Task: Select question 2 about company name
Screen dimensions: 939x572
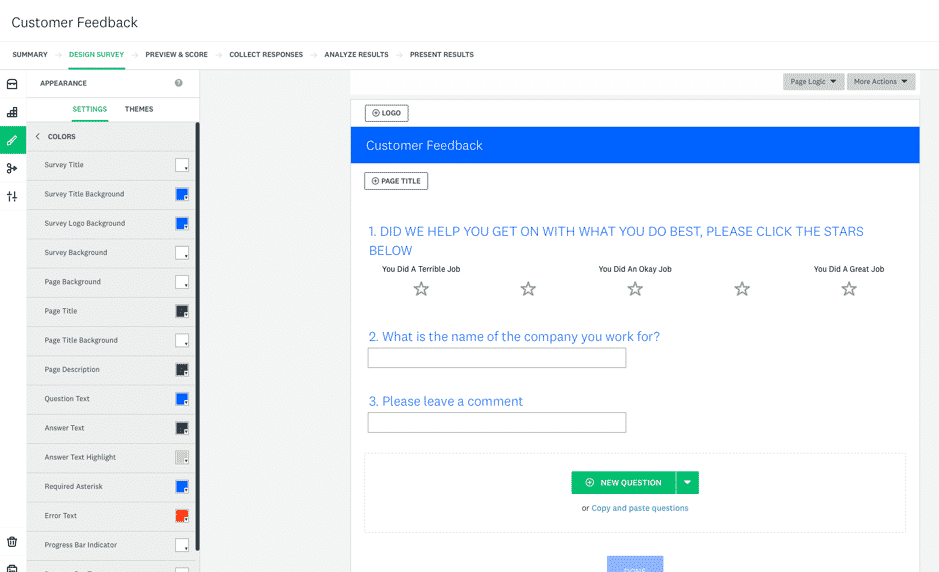Action: tap(514, 337)
